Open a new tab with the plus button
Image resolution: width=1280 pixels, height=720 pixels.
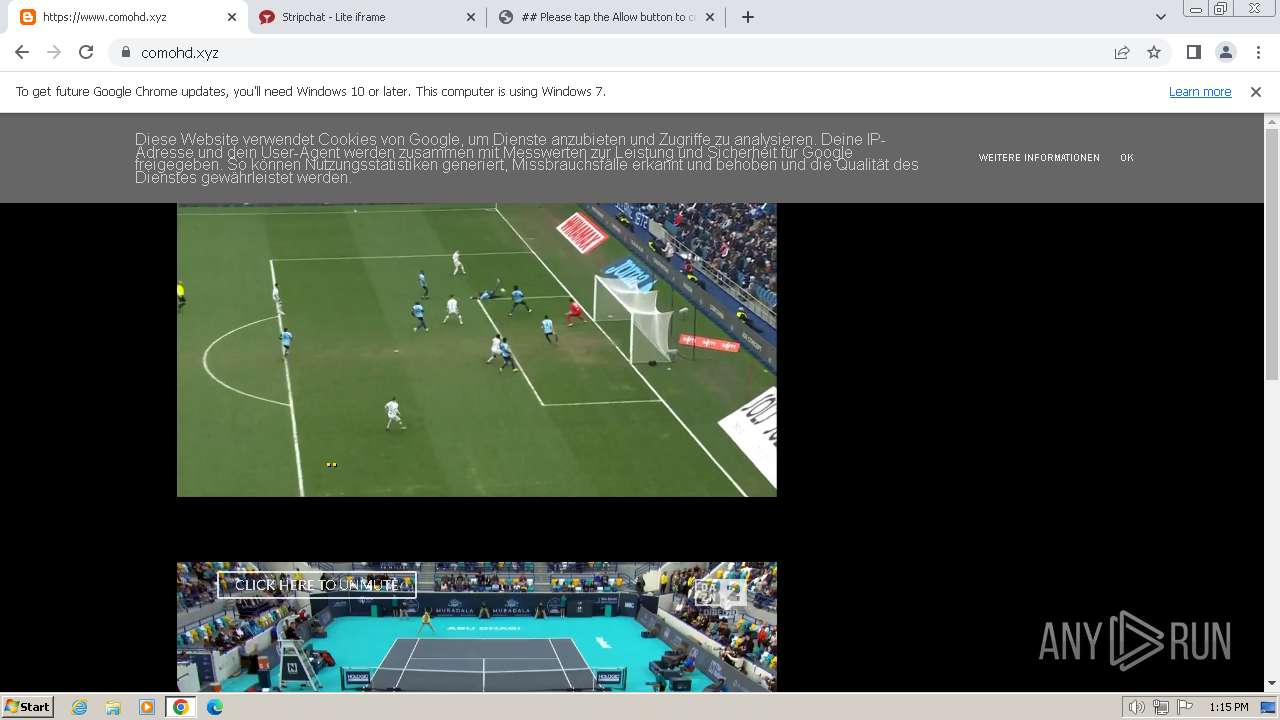click(x=747, y=17)
